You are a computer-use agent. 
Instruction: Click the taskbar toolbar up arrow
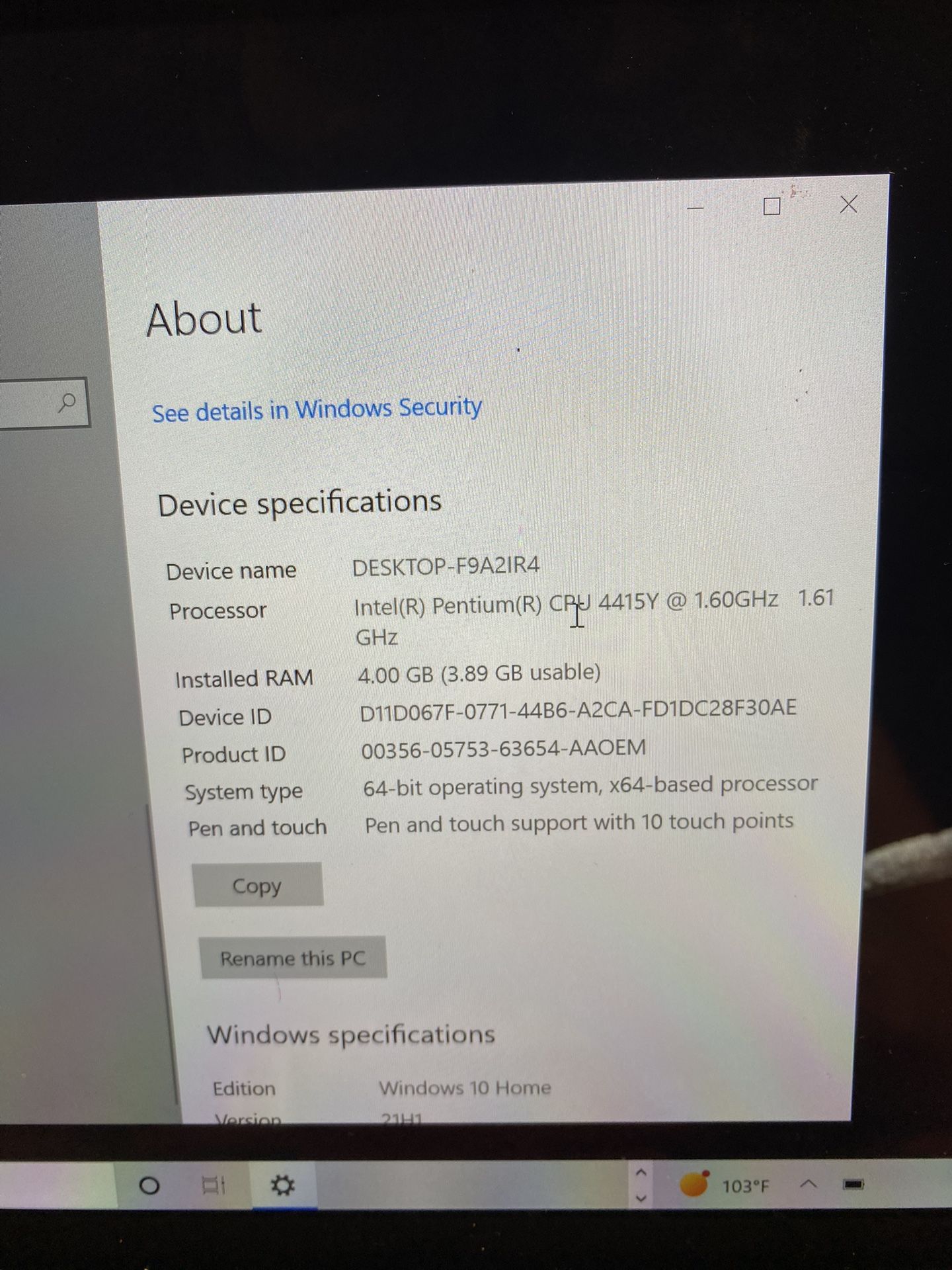tap(640, 1172)
